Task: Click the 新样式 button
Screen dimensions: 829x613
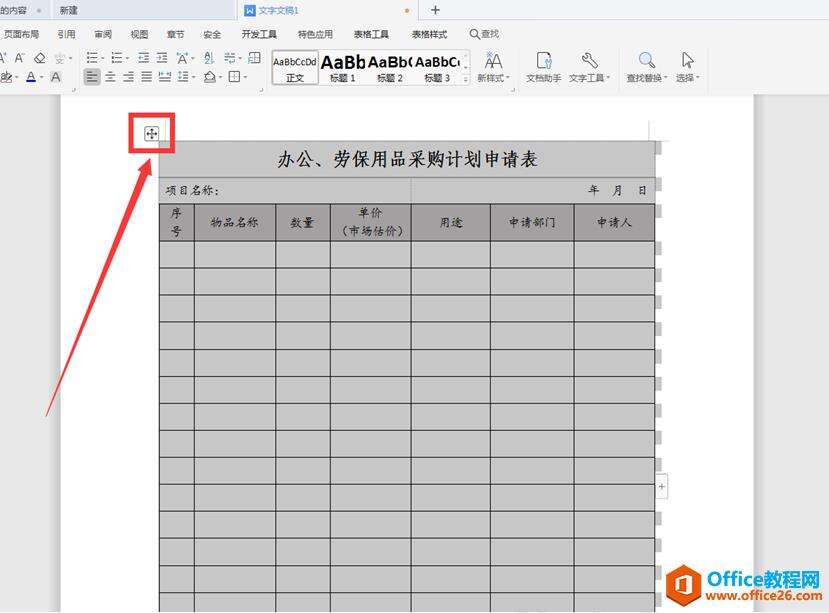Action: 493,67
